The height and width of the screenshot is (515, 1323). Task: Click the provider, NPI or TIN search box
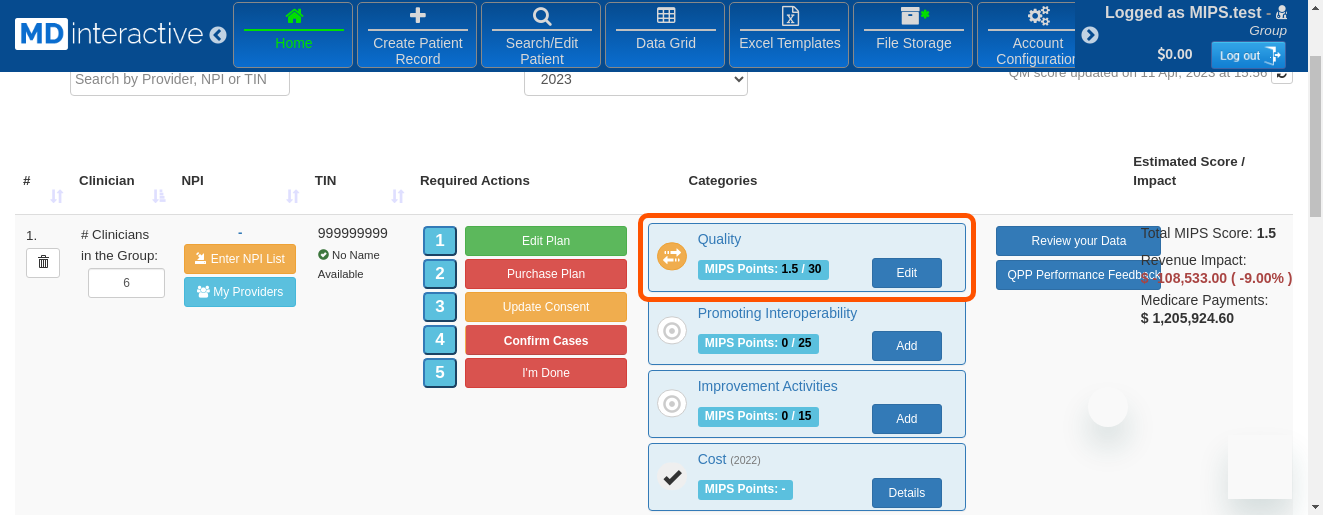coord(180,79)
